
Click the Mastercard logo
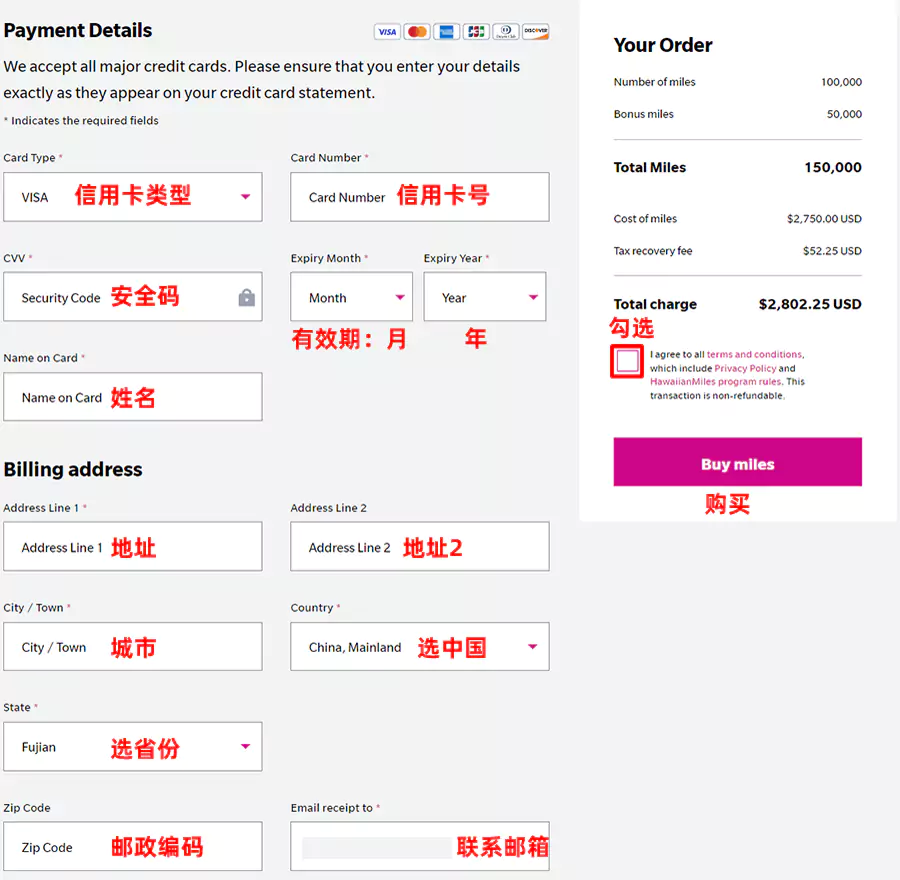click(x=417, y=32)
